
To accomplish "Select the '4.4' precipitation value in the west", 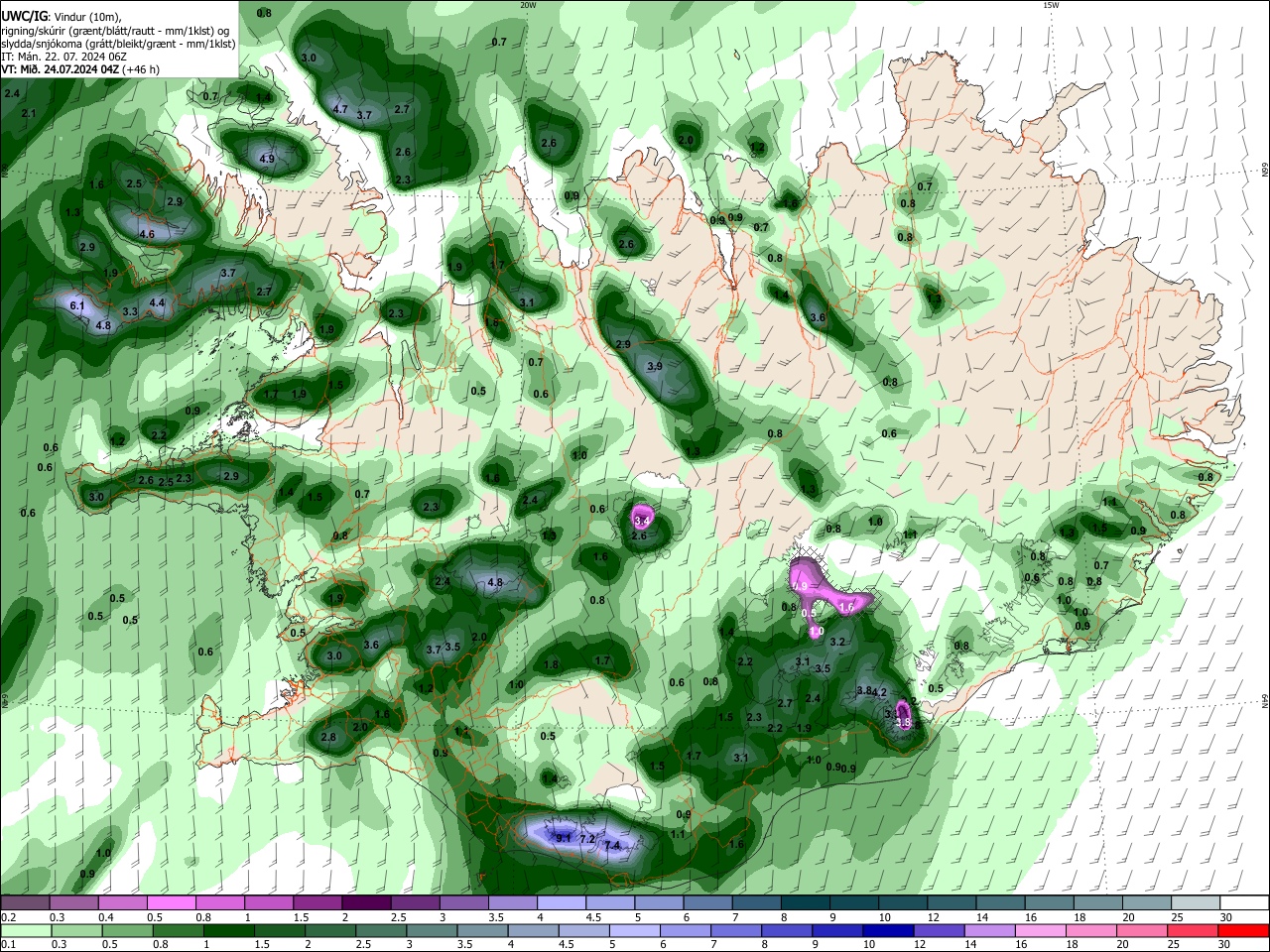I will coord(157,302).
